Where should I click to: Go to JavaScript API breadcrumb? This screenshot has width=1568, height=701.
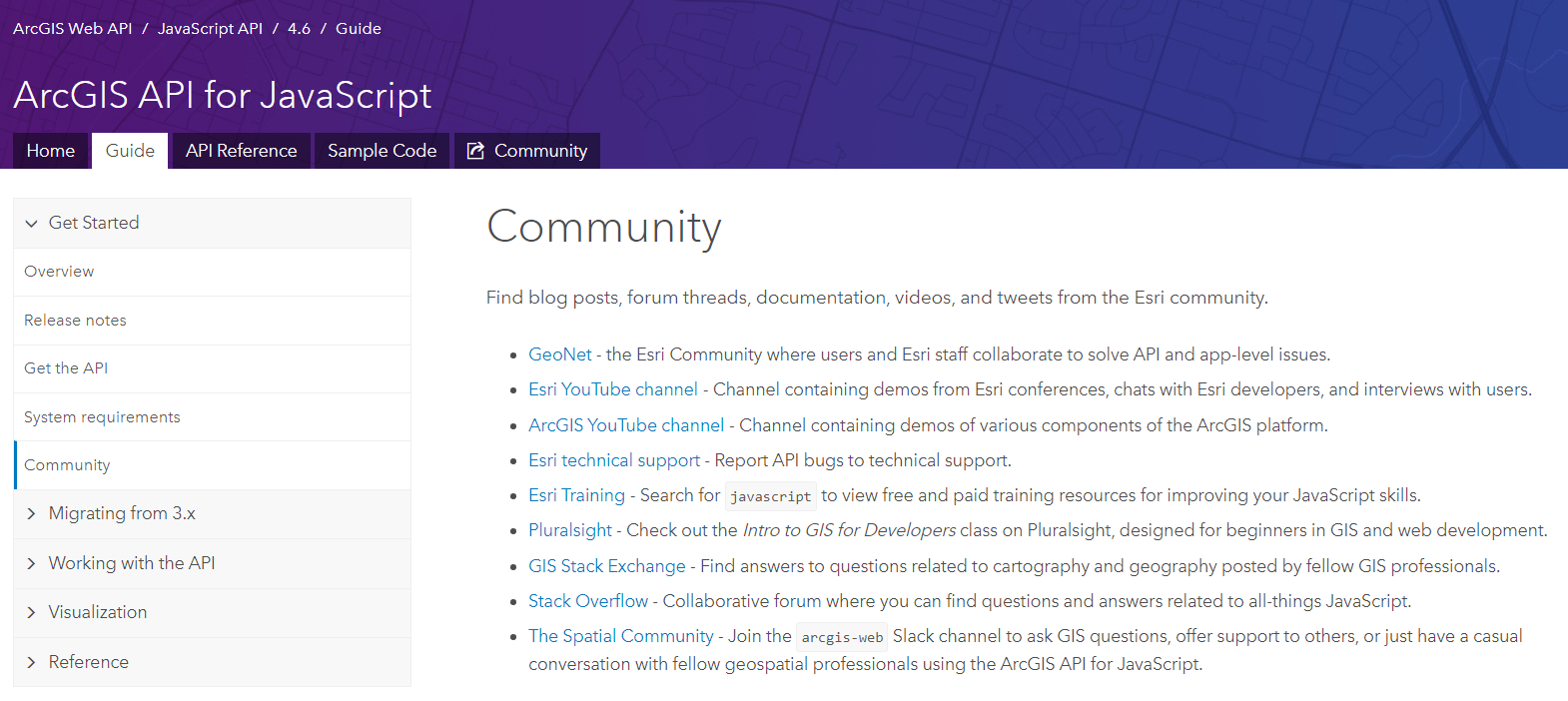210,29
